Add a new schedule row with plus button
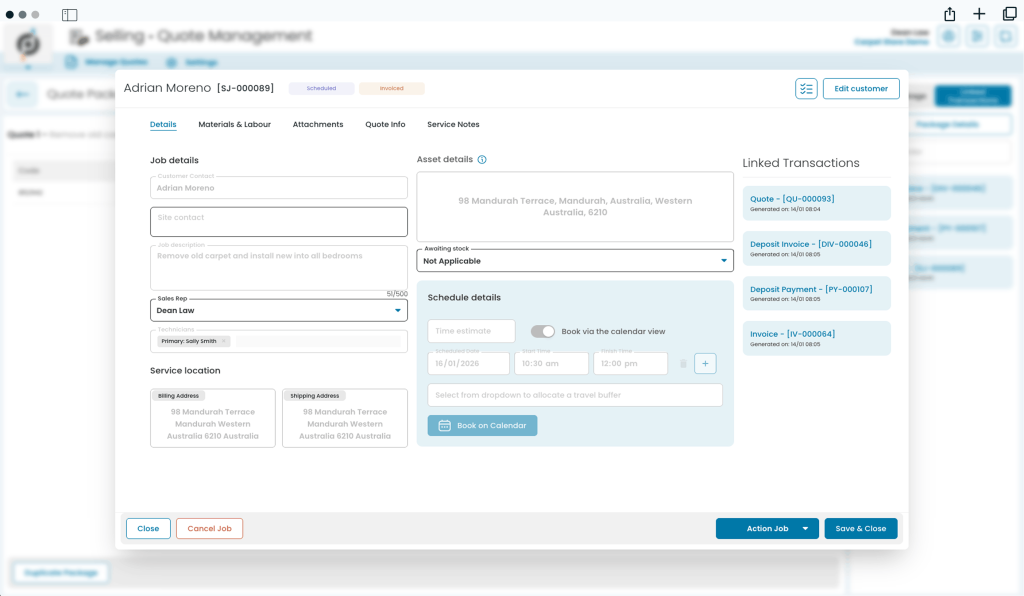The width and height of the screenshot is (1024, 596). coord(705,364)
